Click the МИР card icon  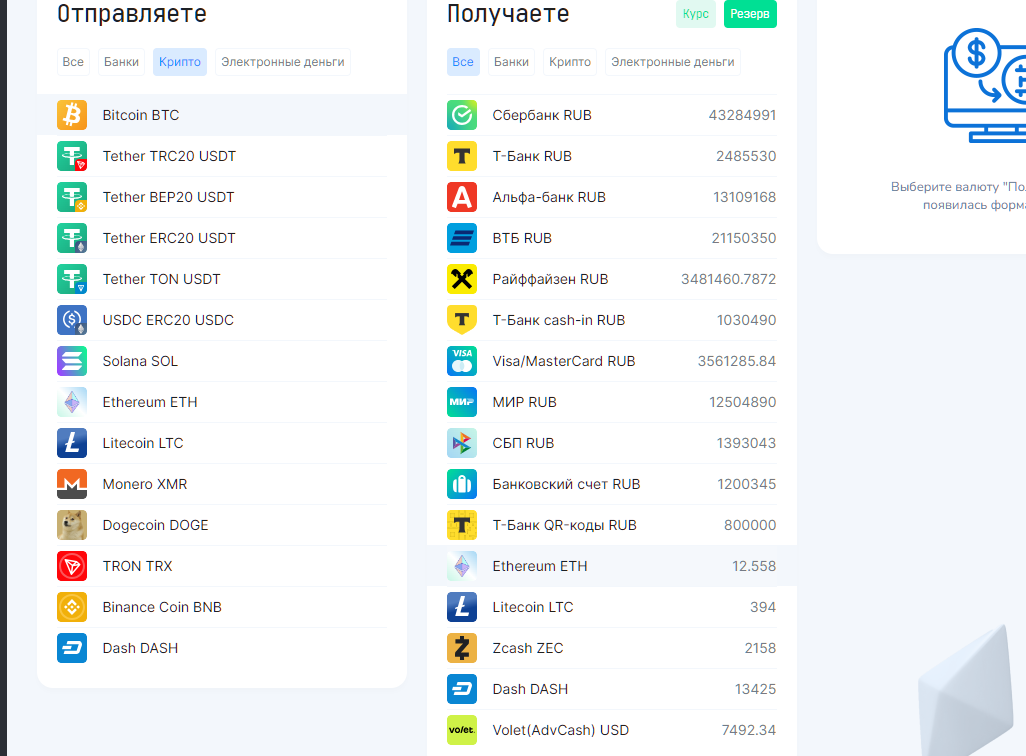(462, 403)
